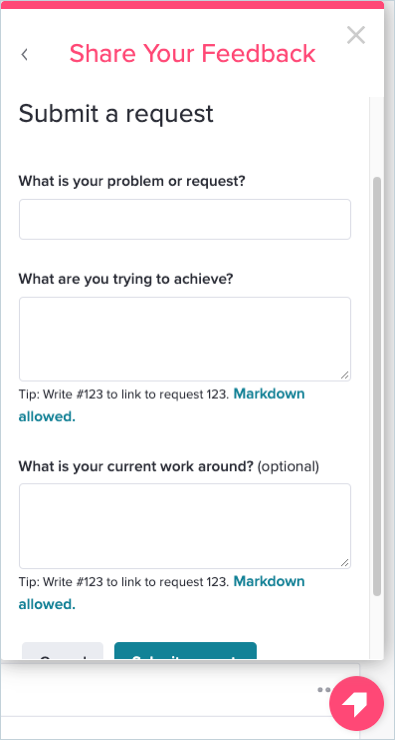This screenshot has height=740, width=395.
Task: Click the 'Submit a request' heading
Action: click(x=116, y=114)
